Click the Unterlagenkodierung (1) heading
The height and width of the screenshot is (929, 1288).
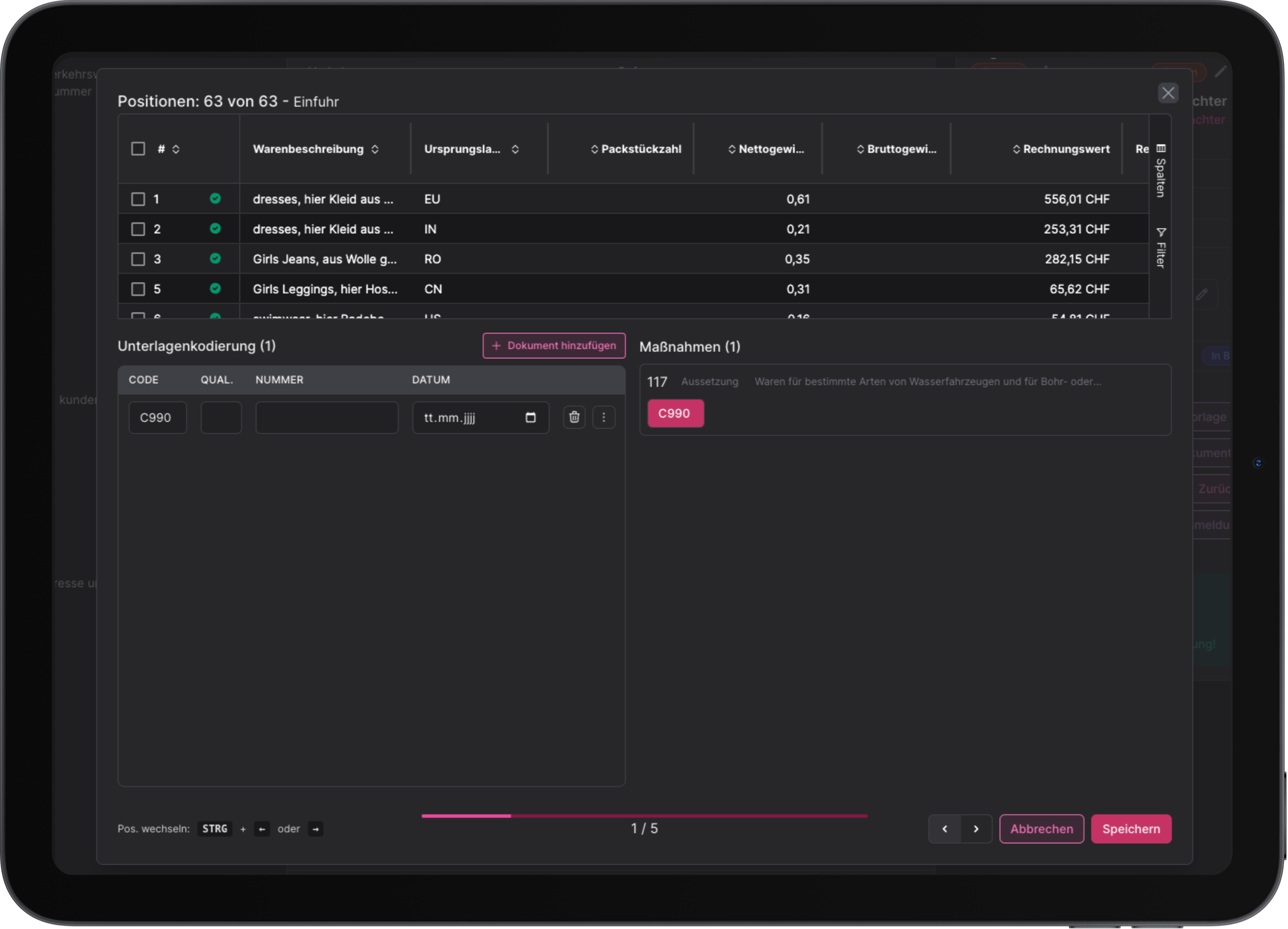(196, 346)
